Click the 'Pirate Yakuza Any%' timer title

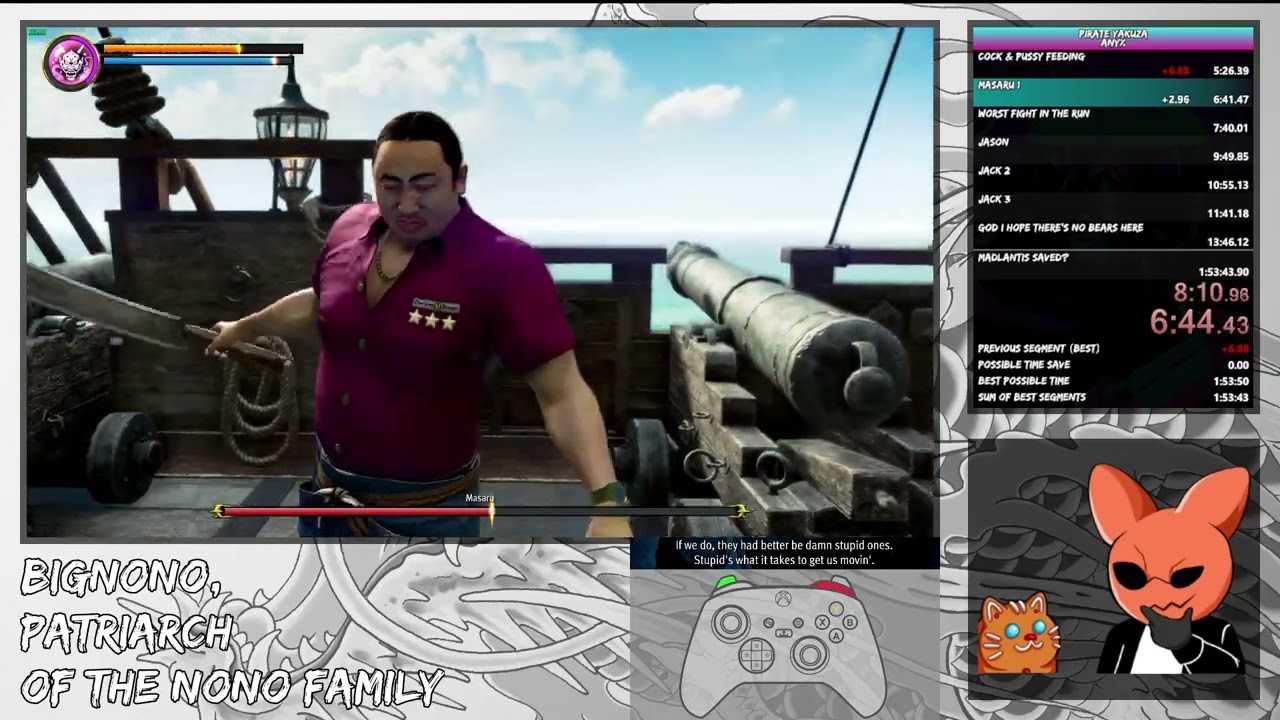1113,38
